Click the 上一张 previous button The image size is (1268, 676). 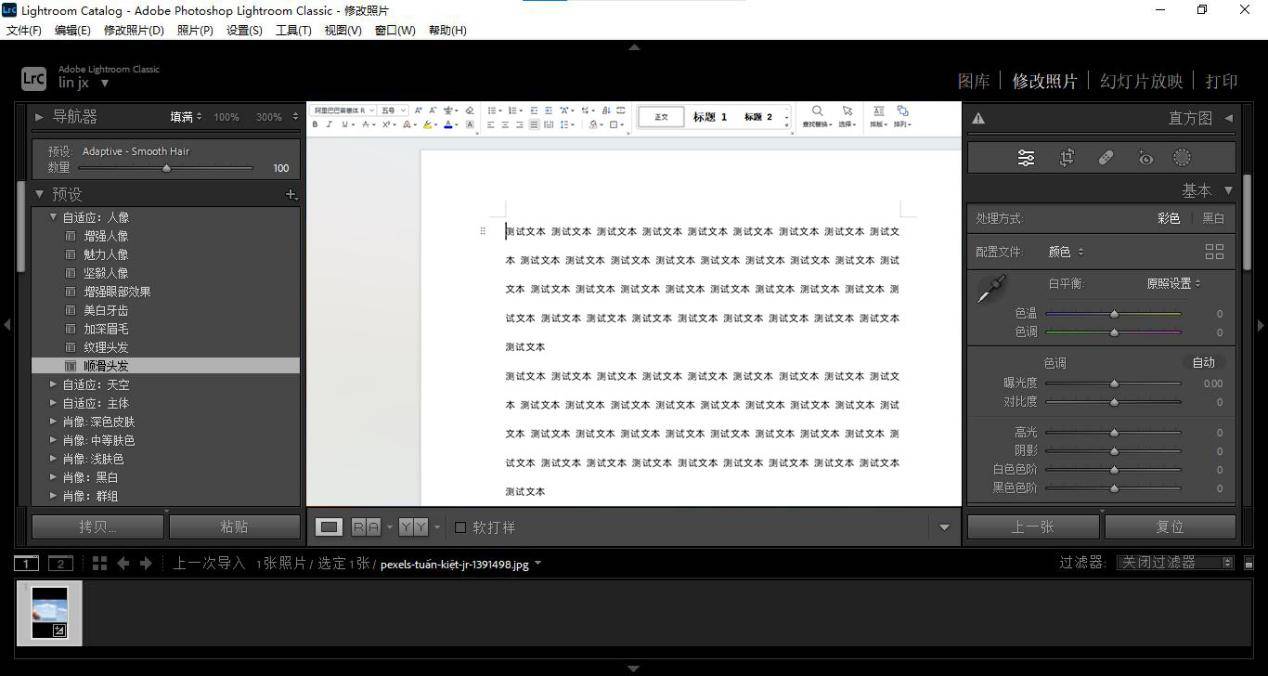pos(1033,527)
